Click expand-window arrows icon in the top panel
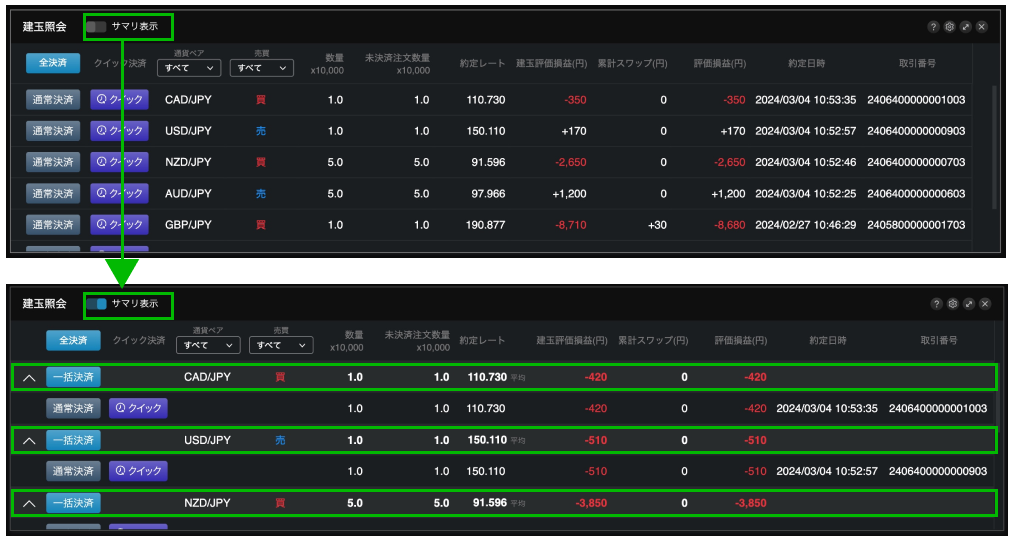Screen dimensions: 1010x557 coord(966,27)
